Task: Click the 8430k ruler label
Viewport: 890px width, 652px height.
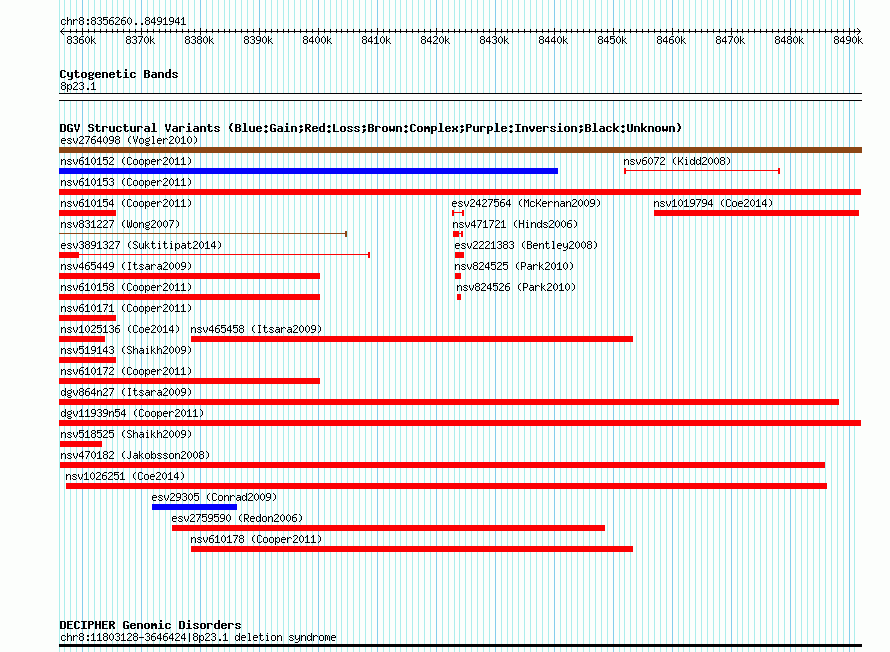Action: [x=494, y=40]
